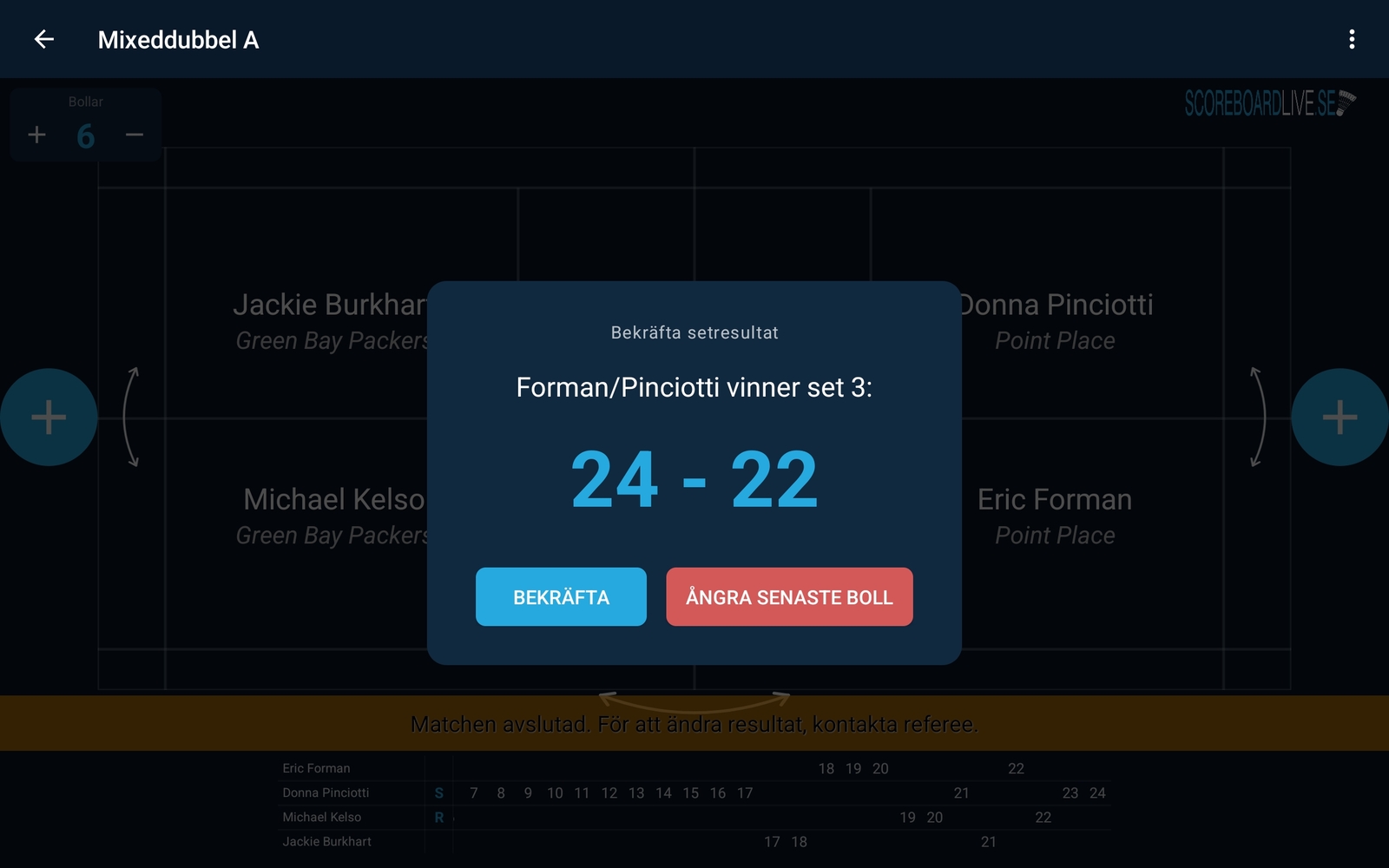Swap left side players with the arrow
1389x868 pixels.
131,418
